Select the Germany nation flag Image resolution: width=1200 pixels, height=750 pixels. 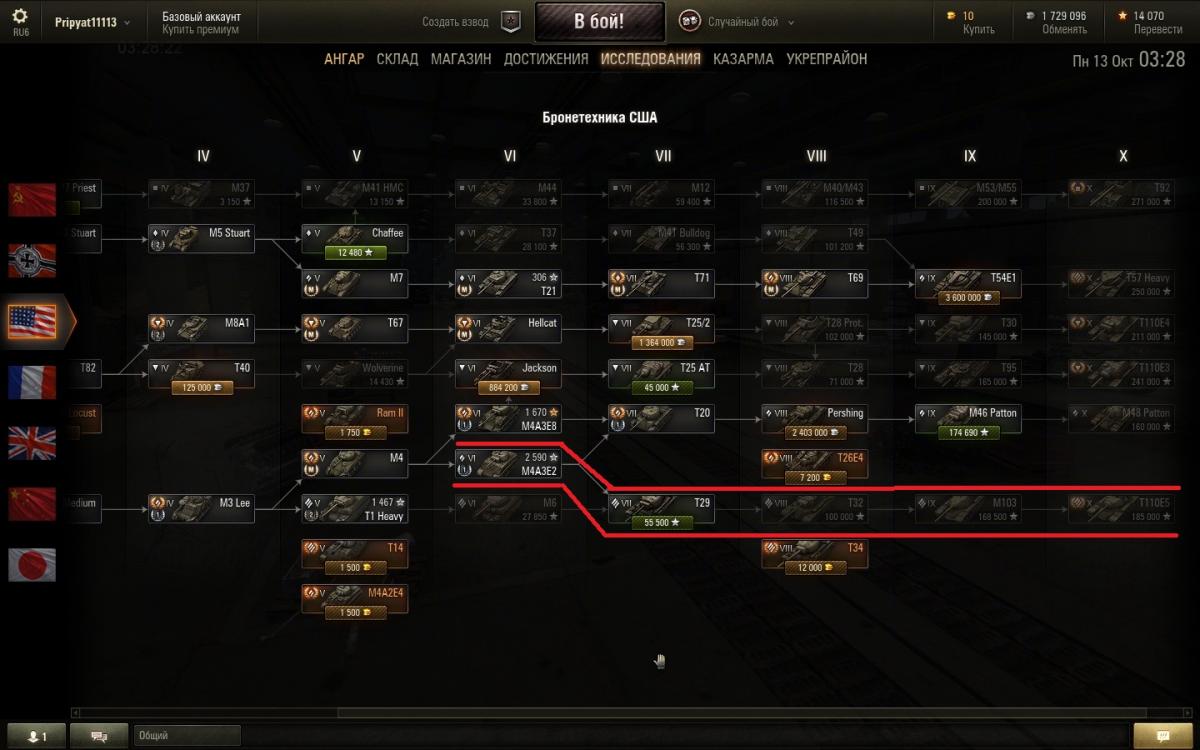[32, 260]
